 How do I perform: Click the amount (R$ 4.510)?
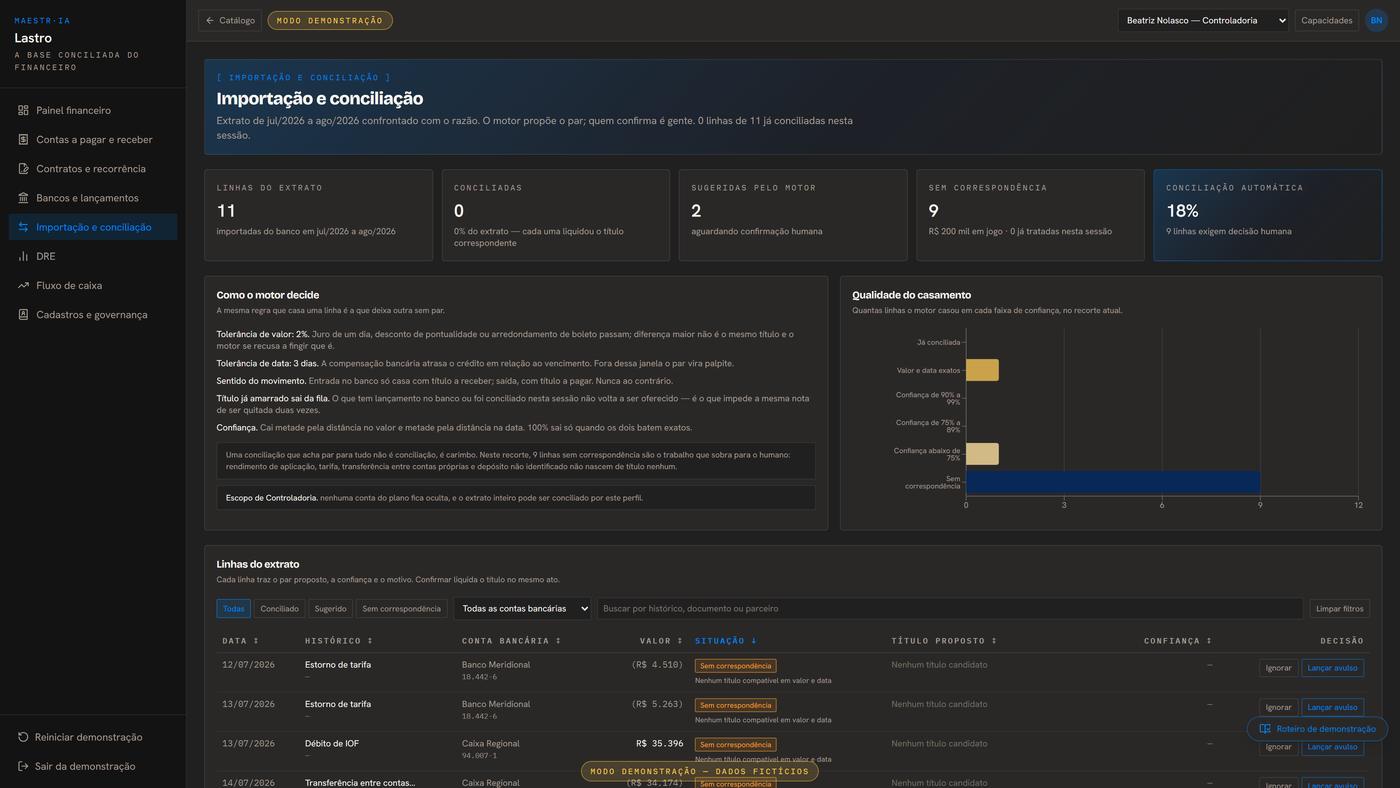(657, 665)
